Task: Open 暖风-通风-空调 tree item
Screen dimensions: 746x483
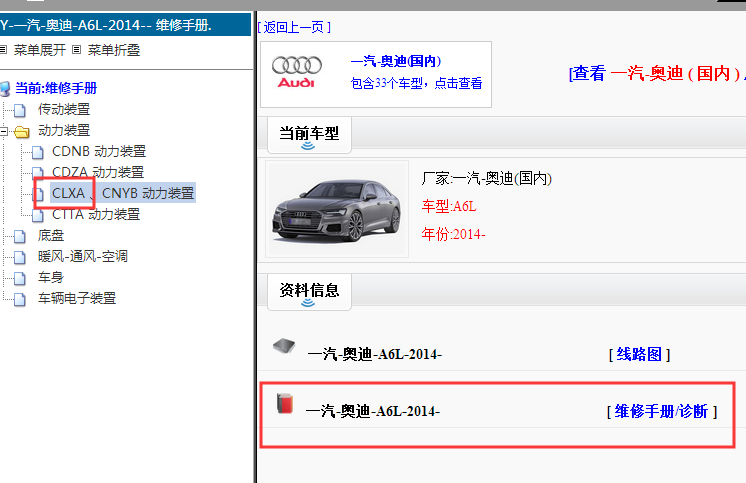Action: (x=83, y=256)
